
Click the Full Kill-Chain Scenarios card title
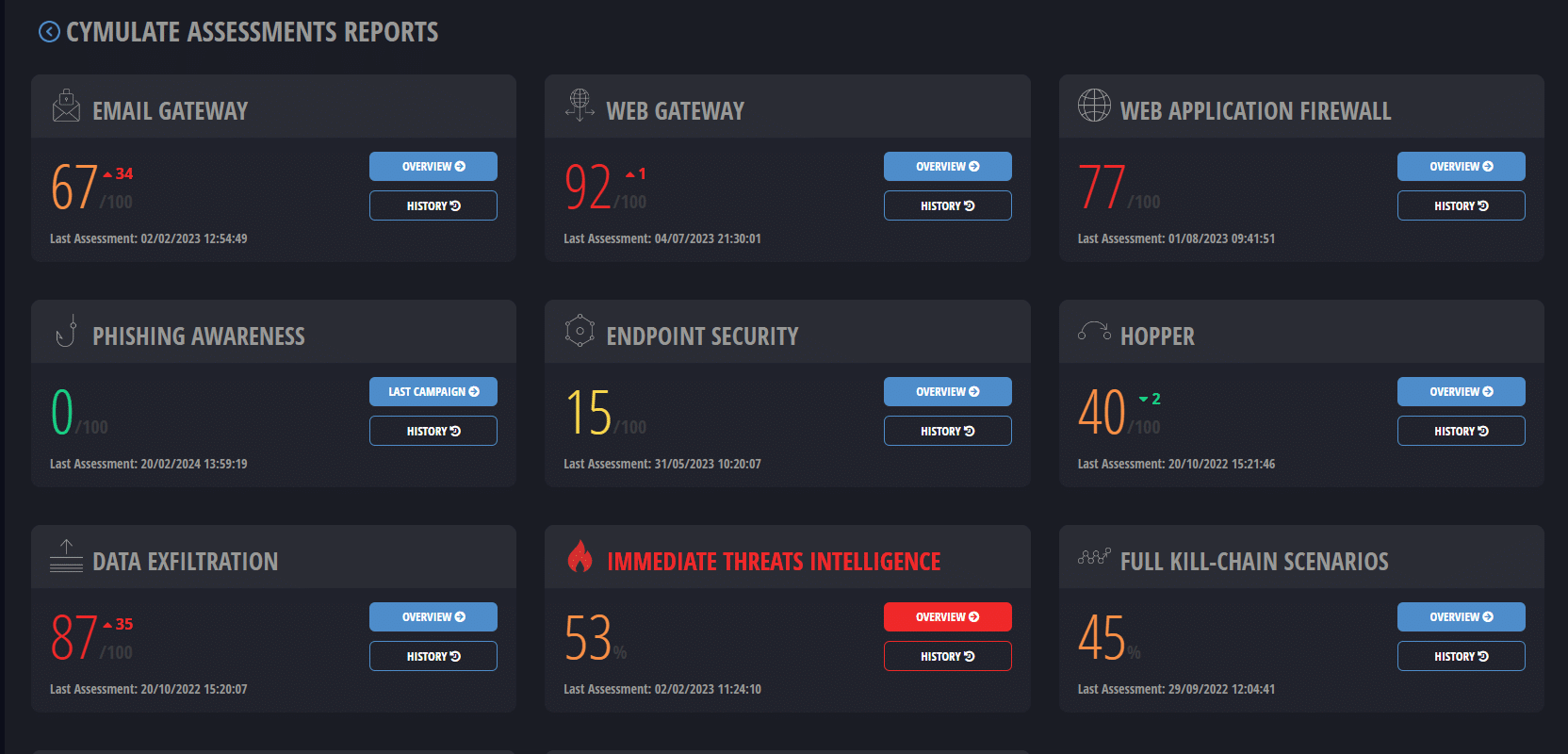coord(1254,562)
